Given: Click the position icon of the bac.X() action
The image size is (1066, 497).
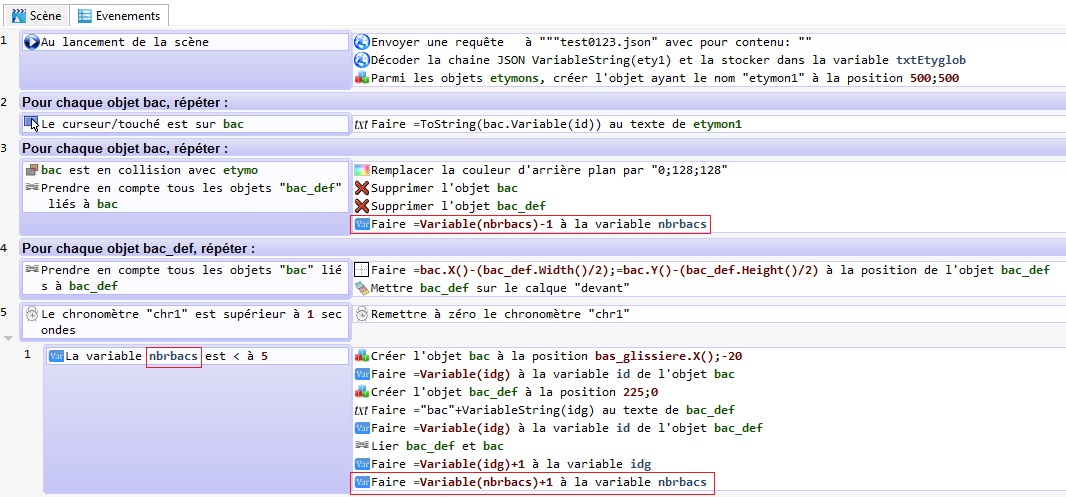Looking at the screenshot, I should tap(362, 270).
